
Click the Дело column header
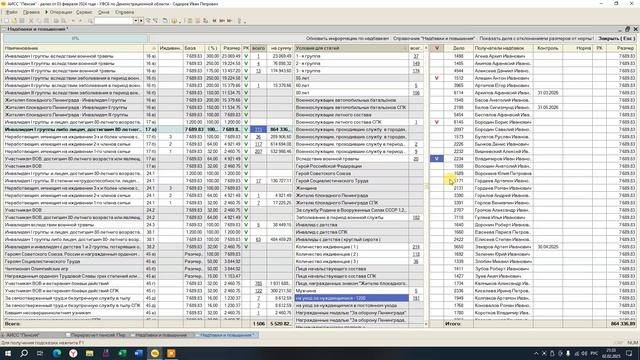pyautogui.click(x=459, y=48)
